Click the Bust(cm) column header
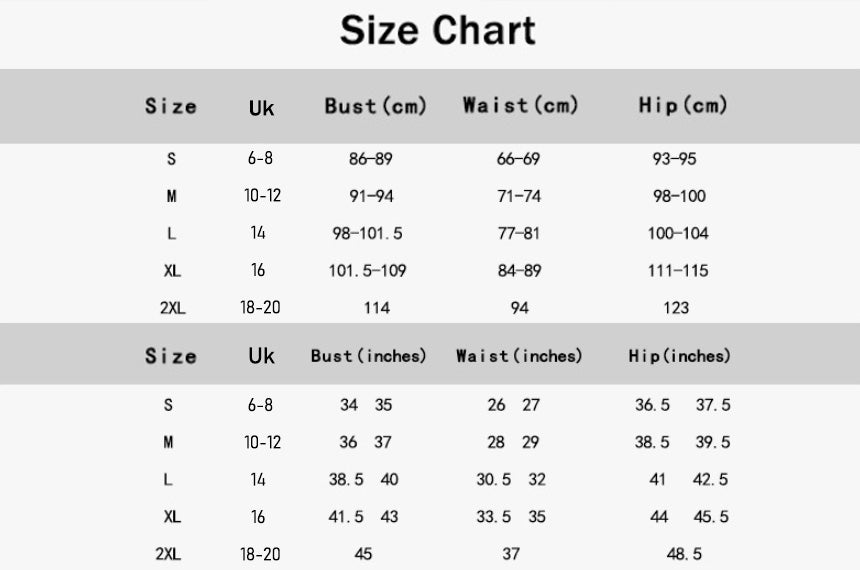Screen dimensions: 860x570 [x=375, y=106]
